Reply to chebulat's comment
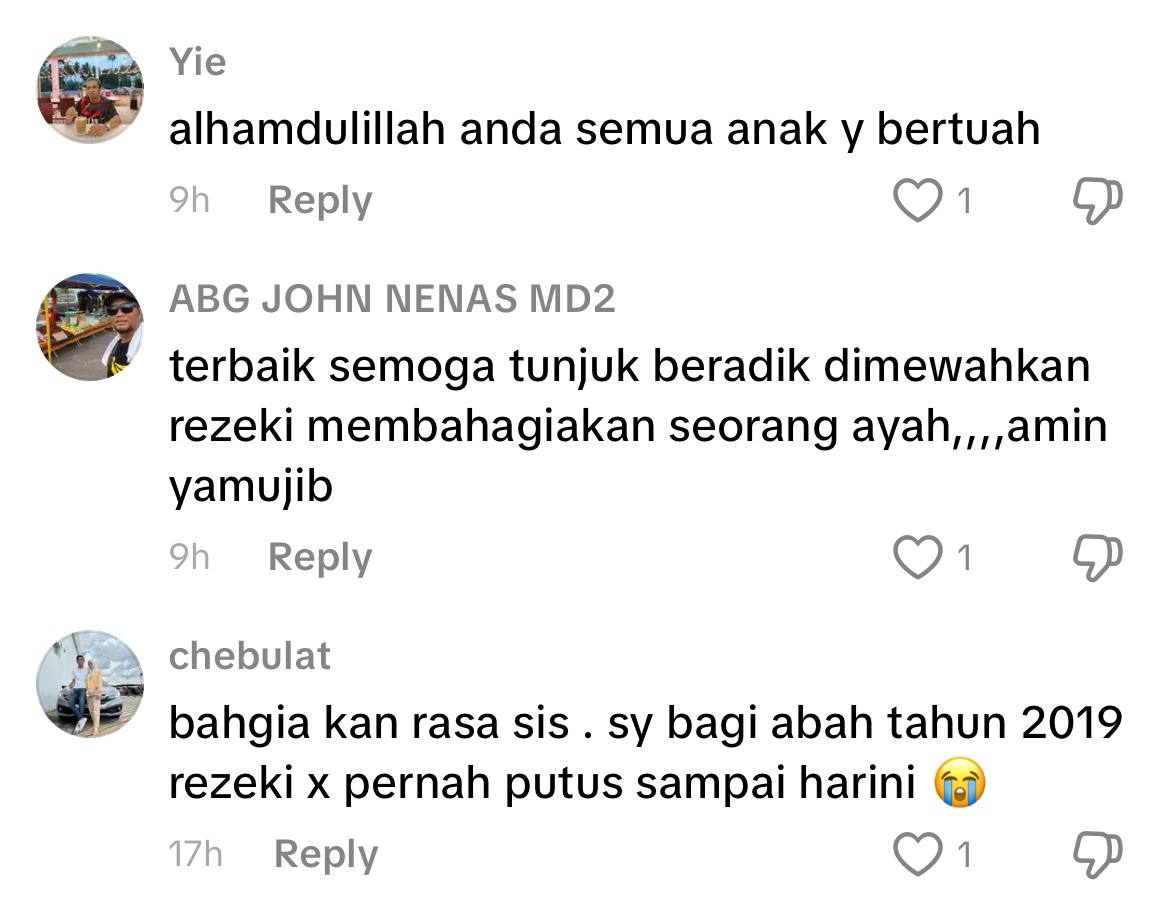This screenshot has height=900, width=1170. [325, 855]
